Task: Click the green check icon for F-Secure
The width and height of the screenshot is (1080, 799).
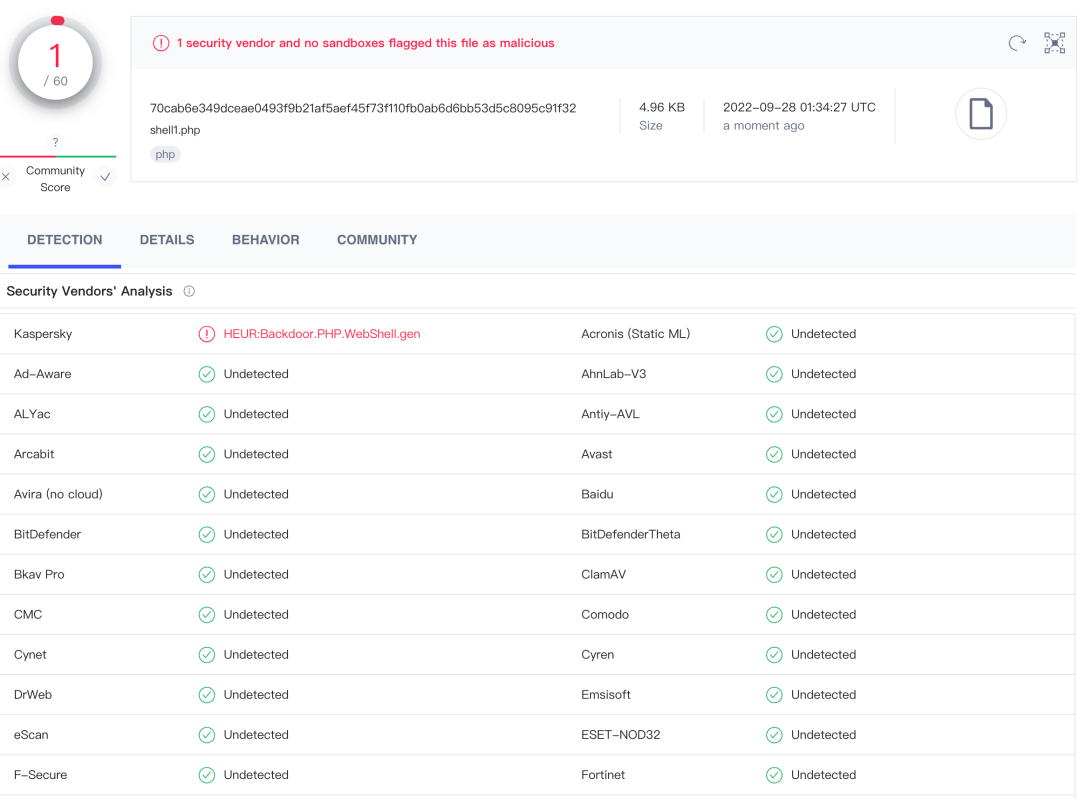Action: (x=207, y=775)
